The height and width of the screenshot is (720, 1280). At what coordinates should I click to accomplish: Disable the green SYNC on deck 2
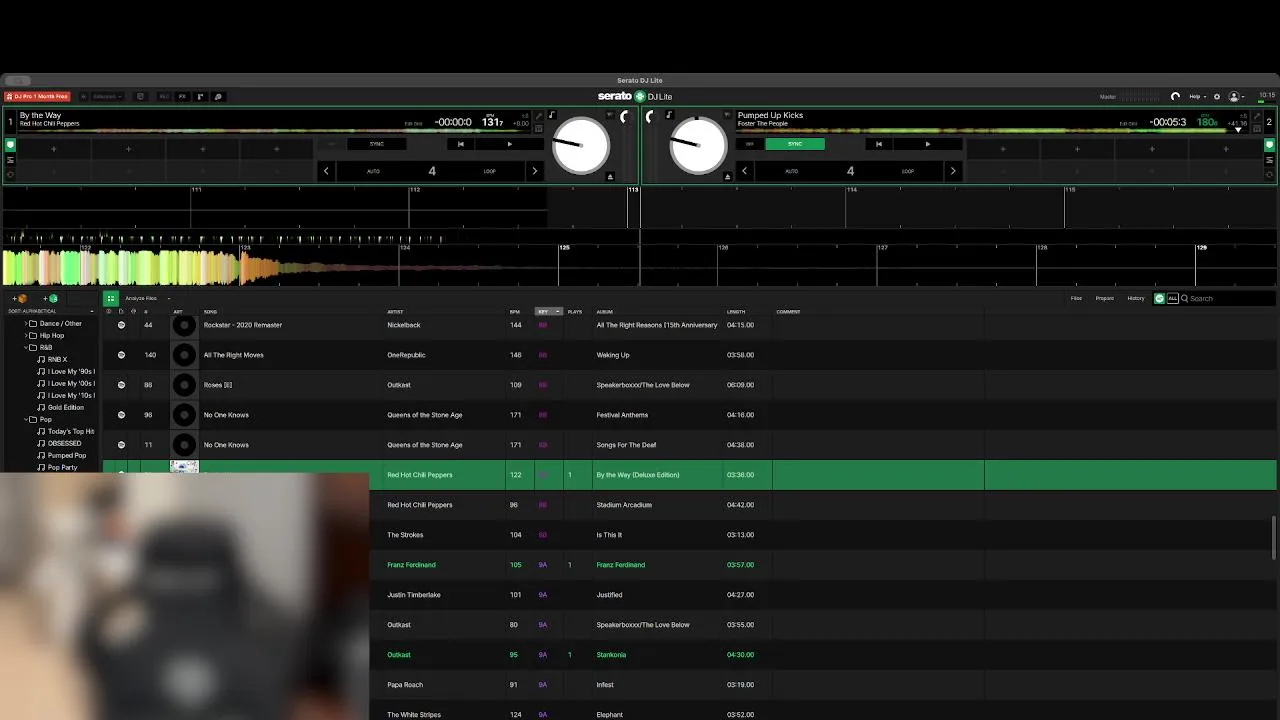coord(795,144)
